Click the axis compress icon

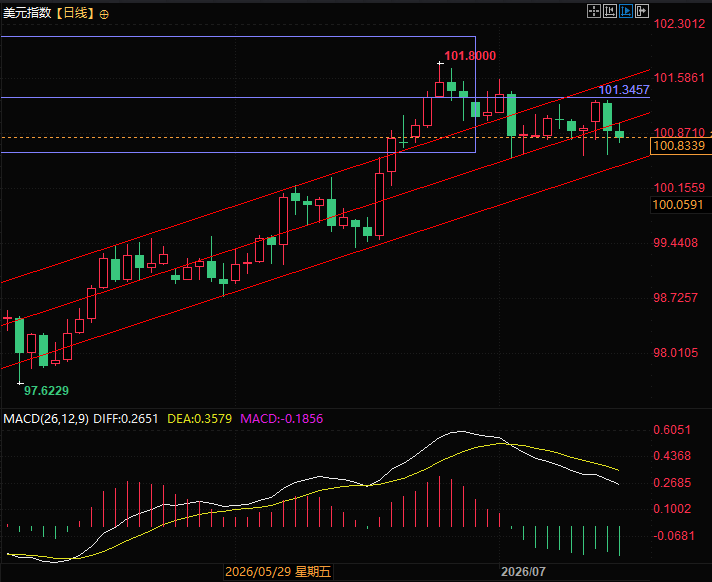click(610, 11)
